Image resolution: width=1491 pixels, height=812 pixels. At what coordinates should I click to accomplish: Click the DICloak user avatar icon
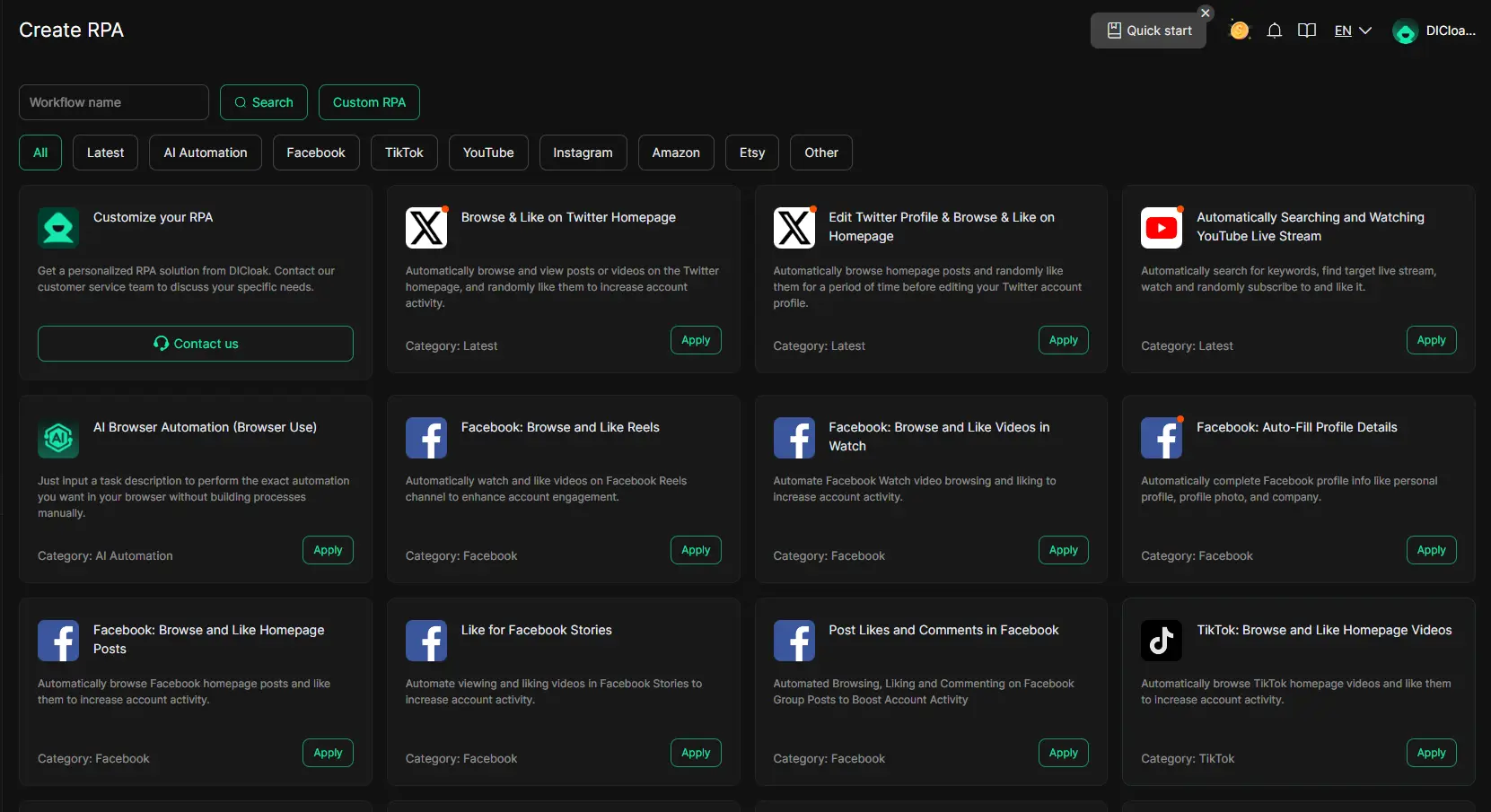(1404, 31)
